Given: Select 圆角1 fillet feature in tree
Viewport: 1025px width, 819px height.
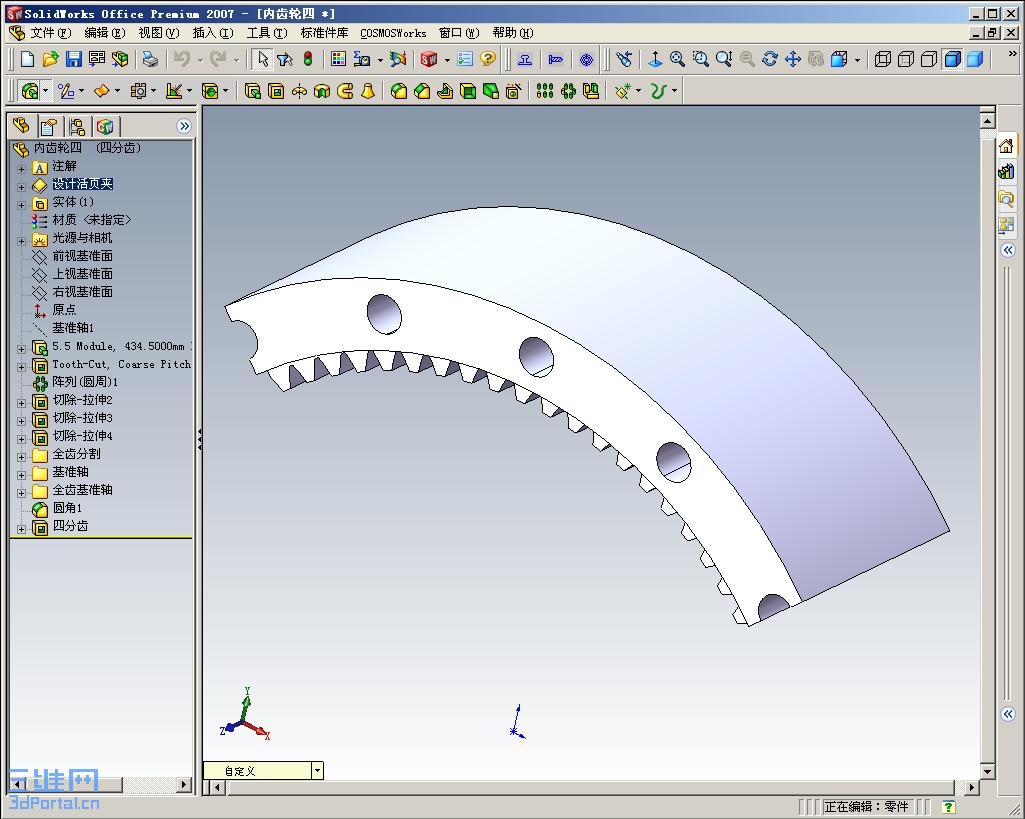Looking at the screenshot, I should [67, 508].
